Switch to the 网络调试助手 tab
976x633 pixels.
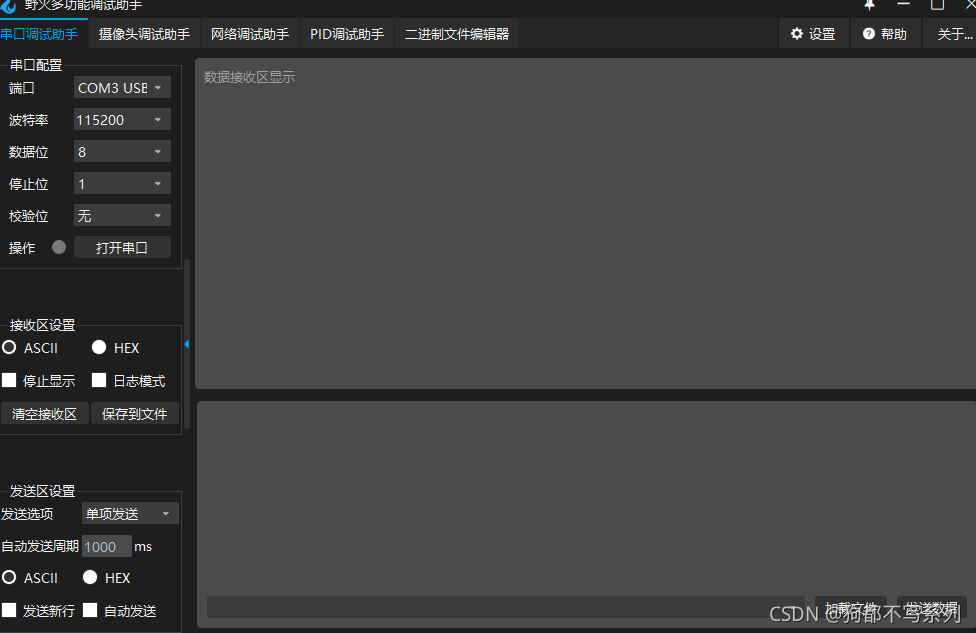click(249, 33)
